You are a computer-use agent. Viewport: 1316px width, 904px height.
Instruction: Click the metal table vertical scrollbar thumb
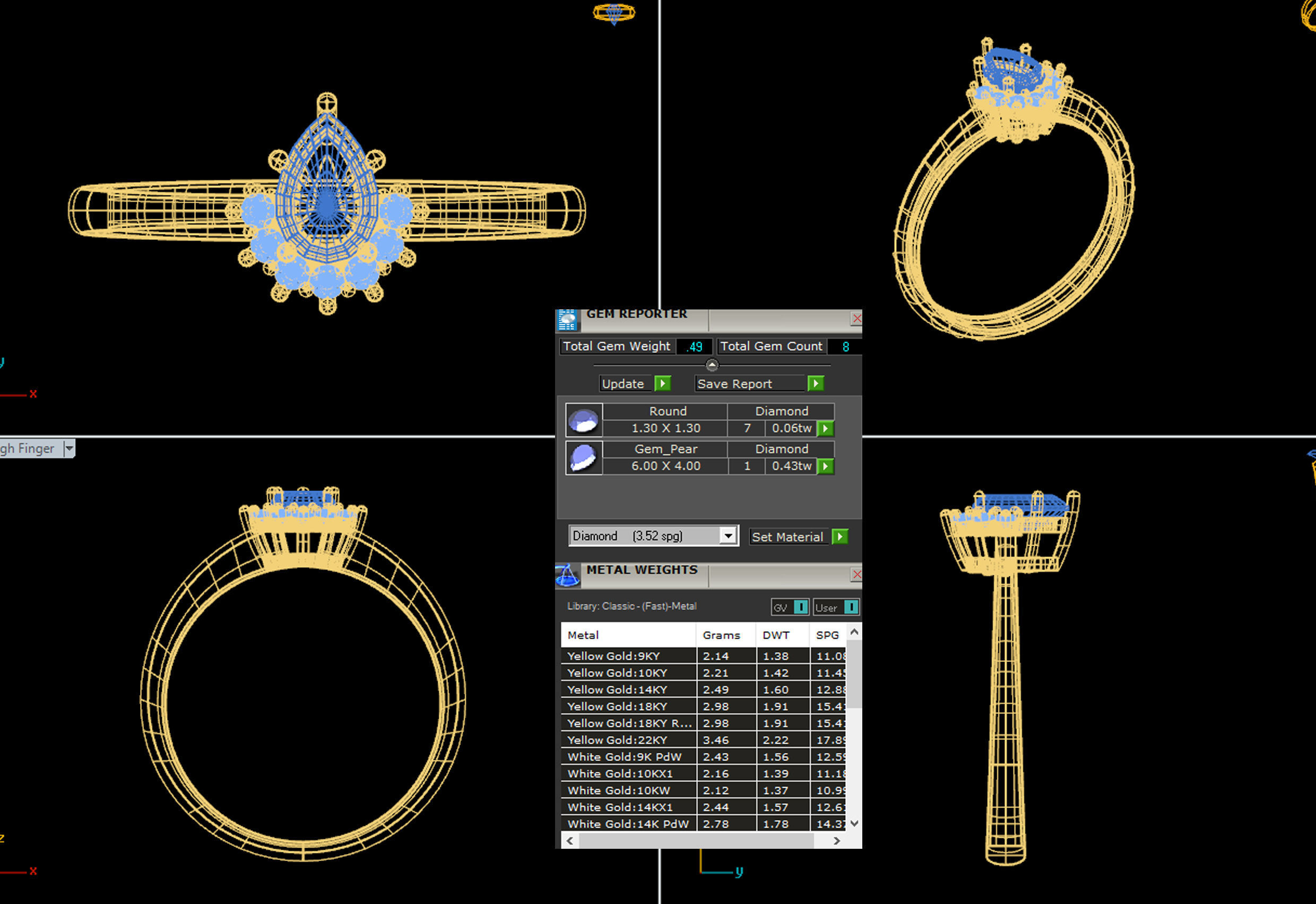[x=854, y=674]
